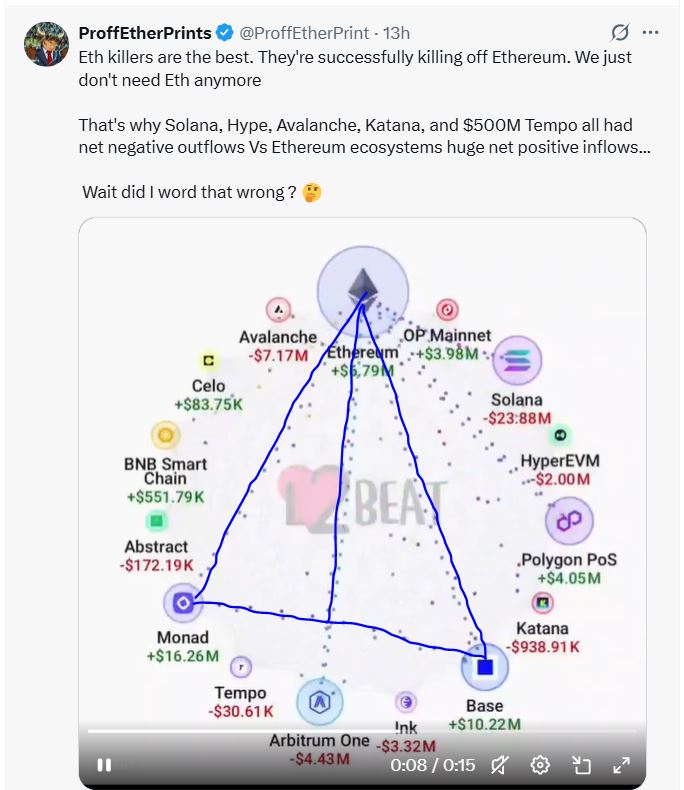Open video in picture-in-picture mode
Screen dimensions: 684x790
[x=582, y=765]
